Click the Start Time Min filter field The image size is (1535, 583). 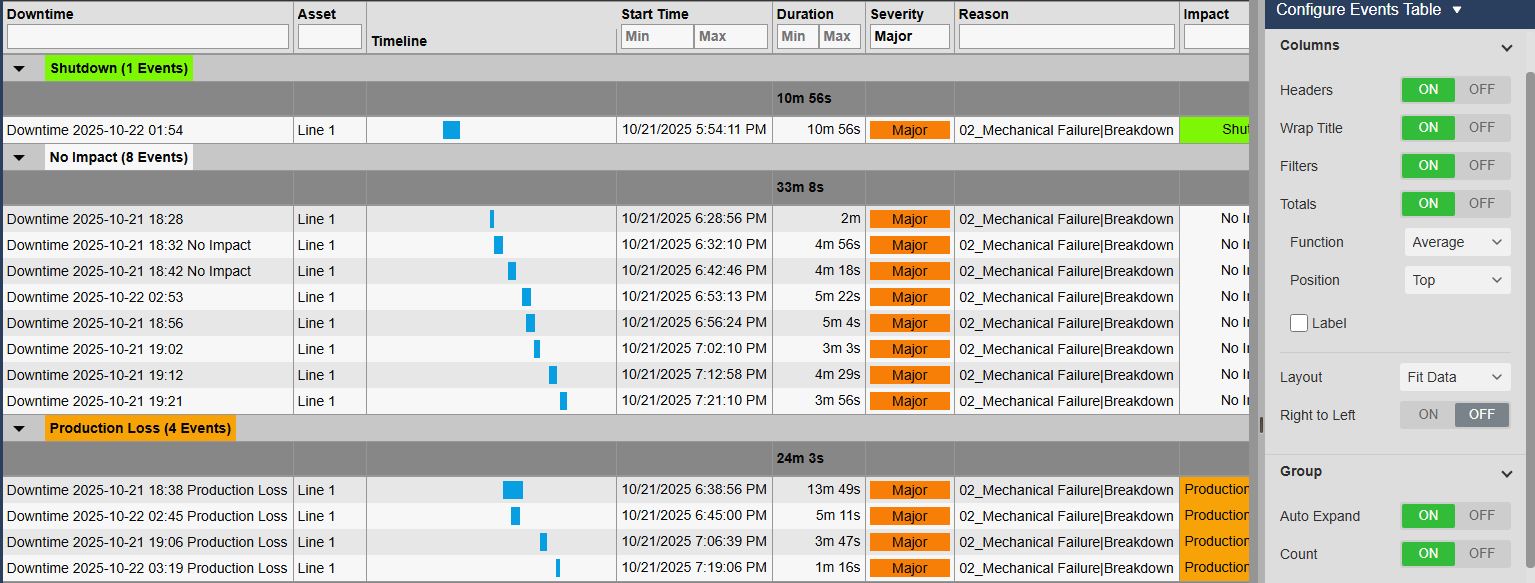pyautogui.click(x=657, y=37)
